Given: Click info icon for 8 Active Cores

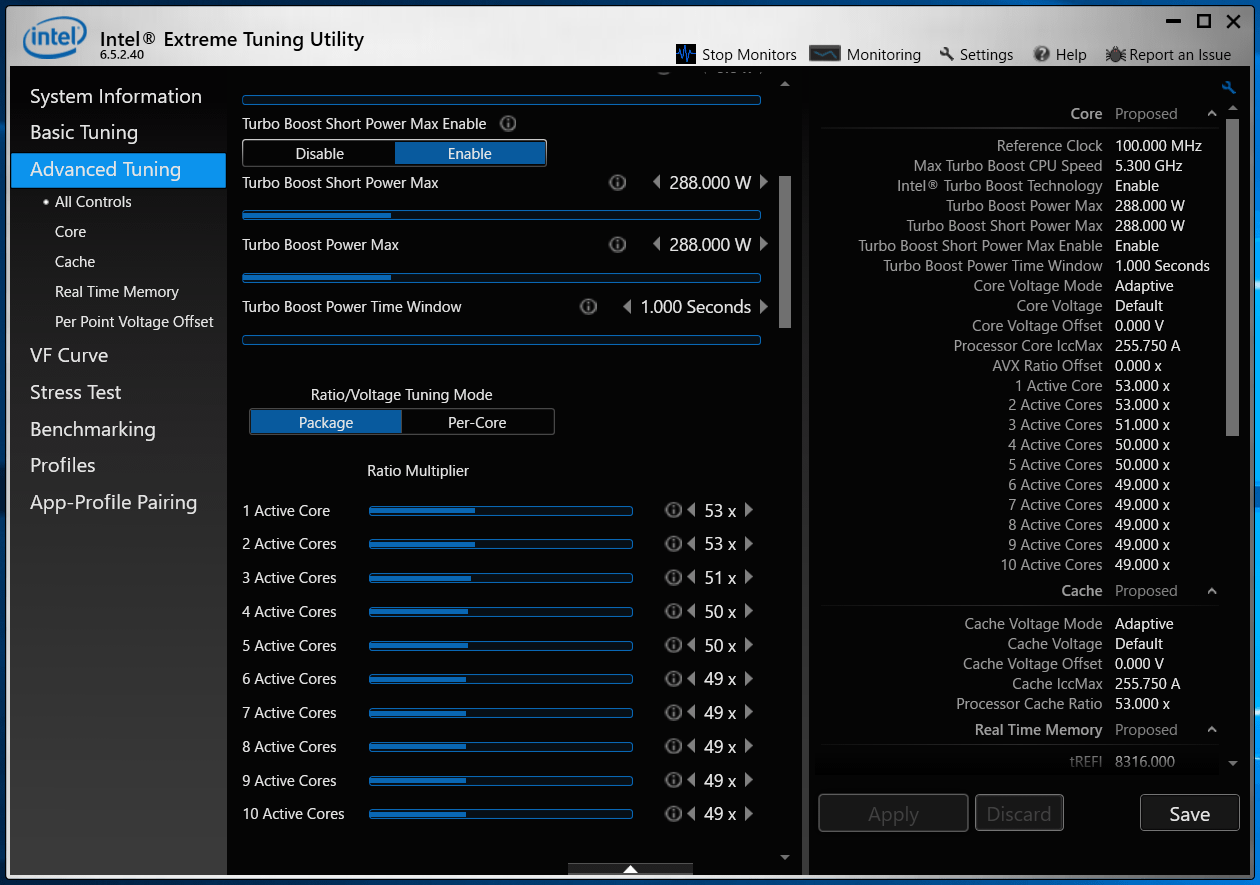Looking at the screenshot, I should point(673,746).
